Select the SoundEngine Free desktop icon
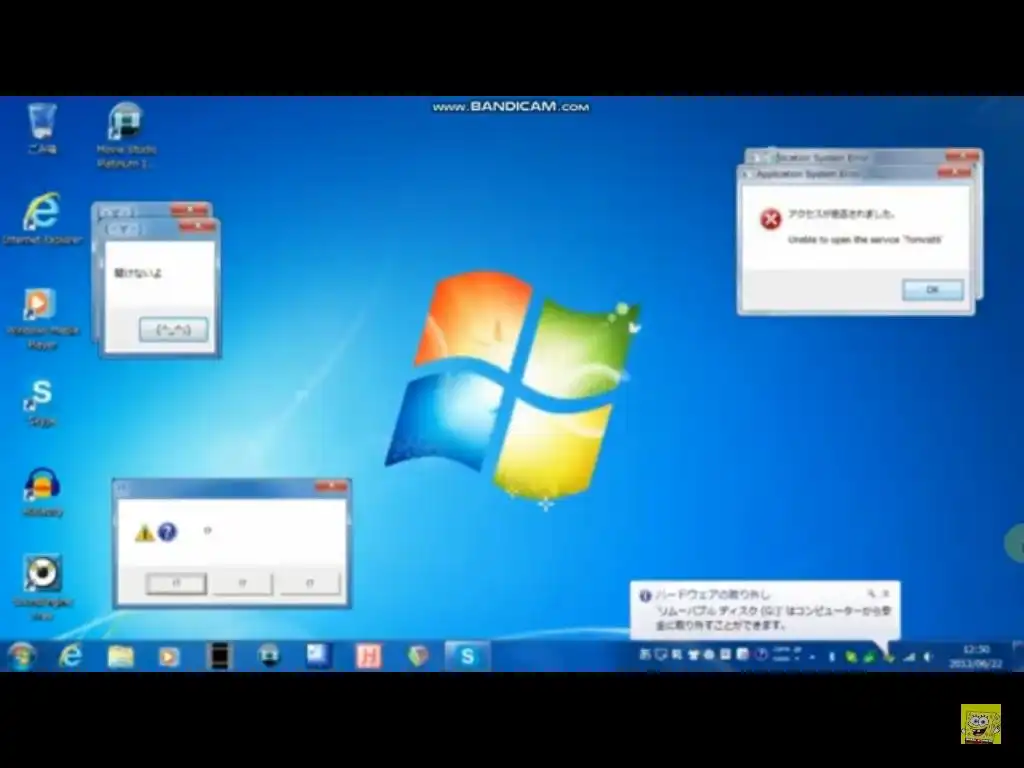This screenshot has width=1024, height=768. coord(42,586)
